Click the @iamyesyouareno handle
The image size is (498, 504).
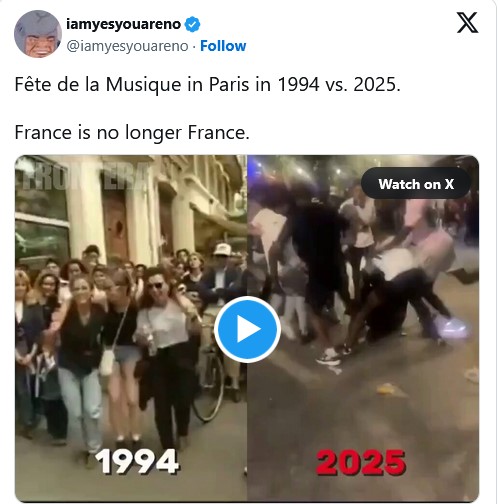pos(127,46)
